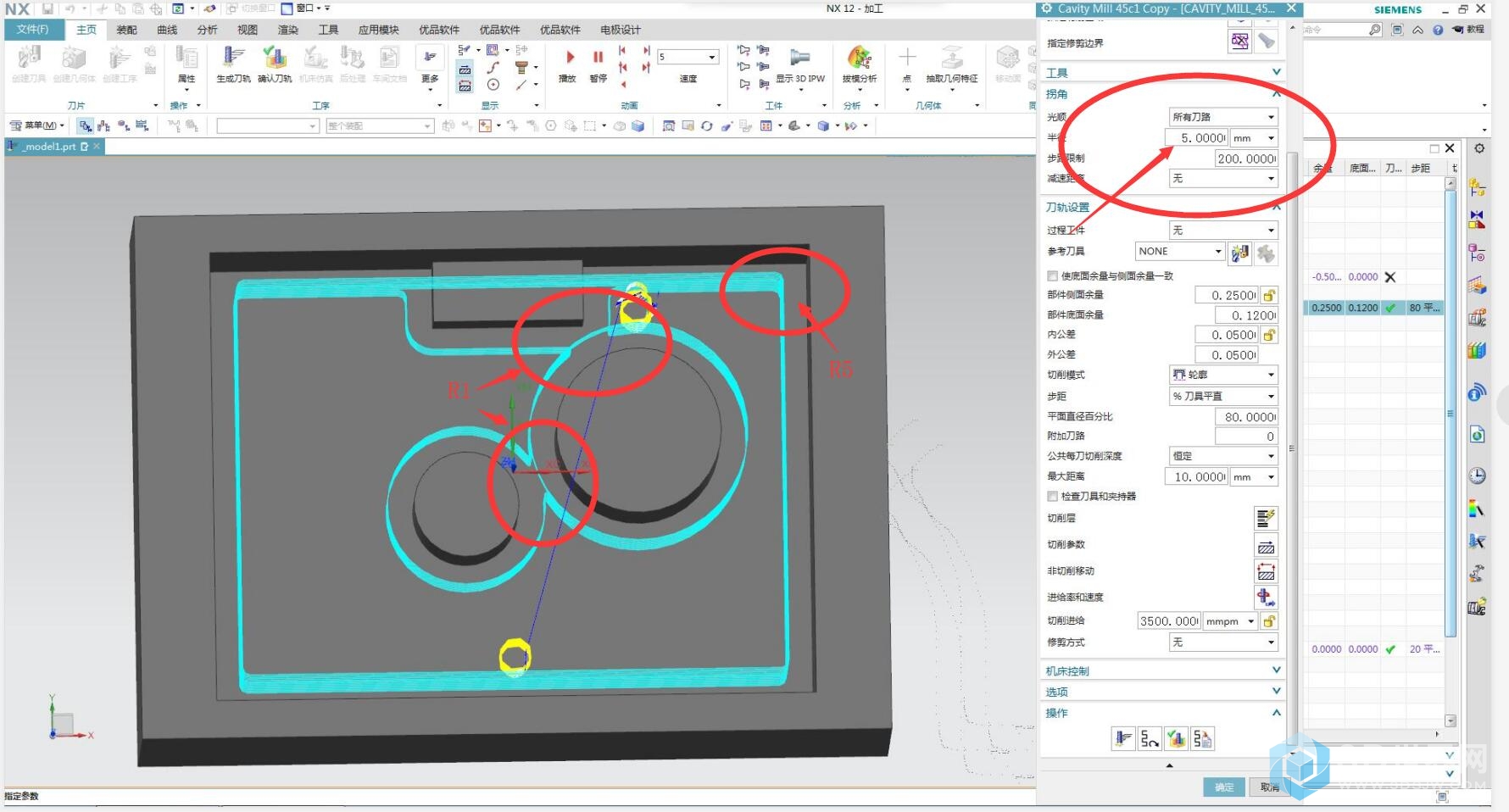Open the history clock tab in resource bar
This screenshot has height=812, width=1509.
pyautogui.click(x=1477, y=476)
